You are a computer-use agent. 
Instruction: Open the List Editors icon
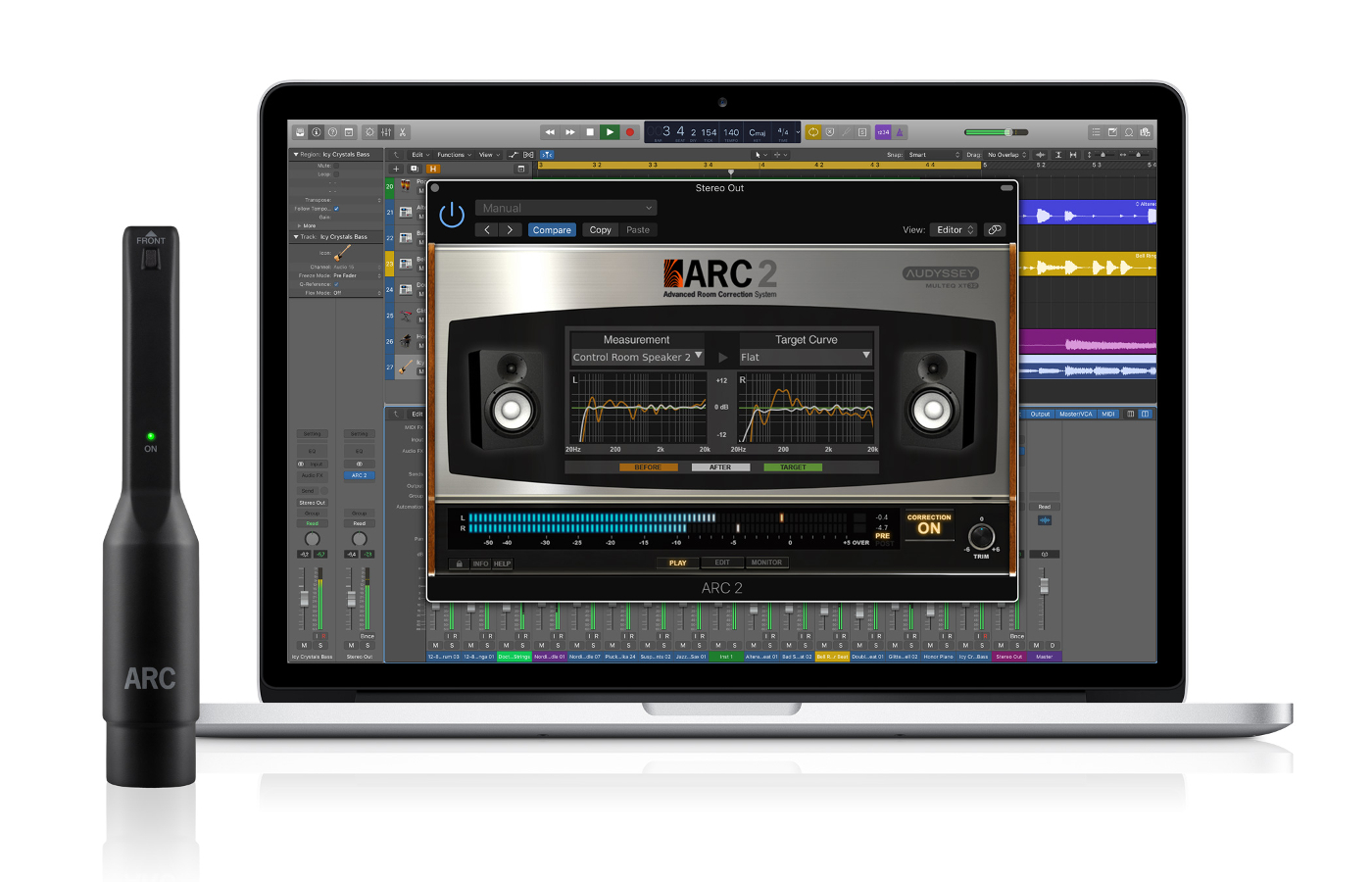[x=1096, y=132]
